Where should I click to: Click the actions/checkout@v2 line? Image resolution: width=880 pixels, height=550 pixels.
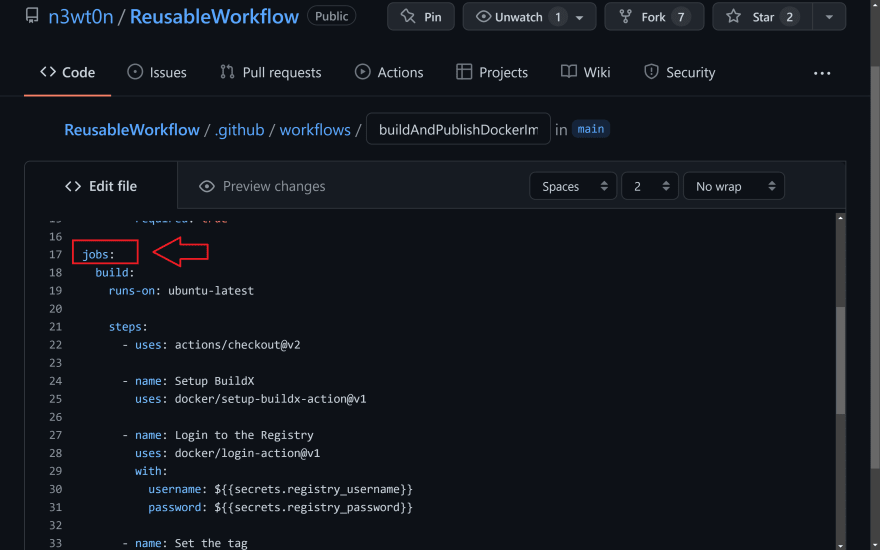pos(212,345)
